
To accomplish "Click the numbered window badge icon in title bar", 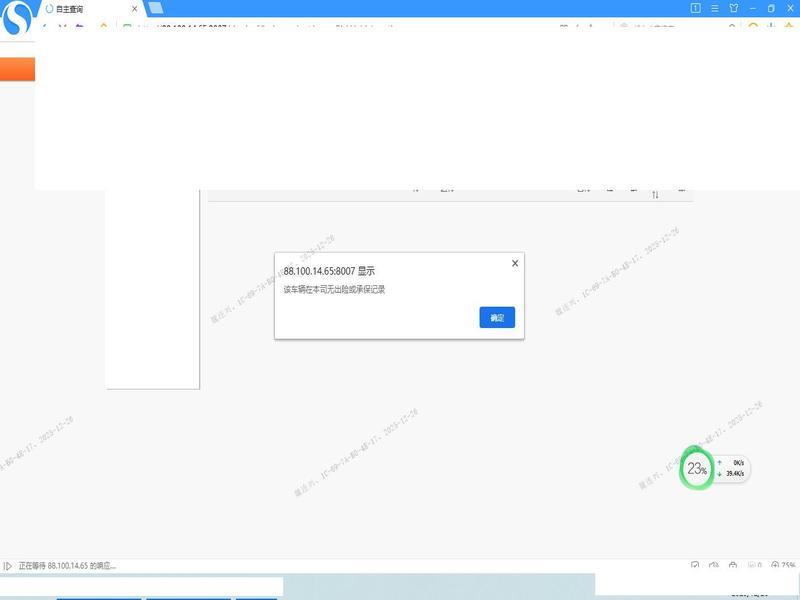I will point(696,8).
